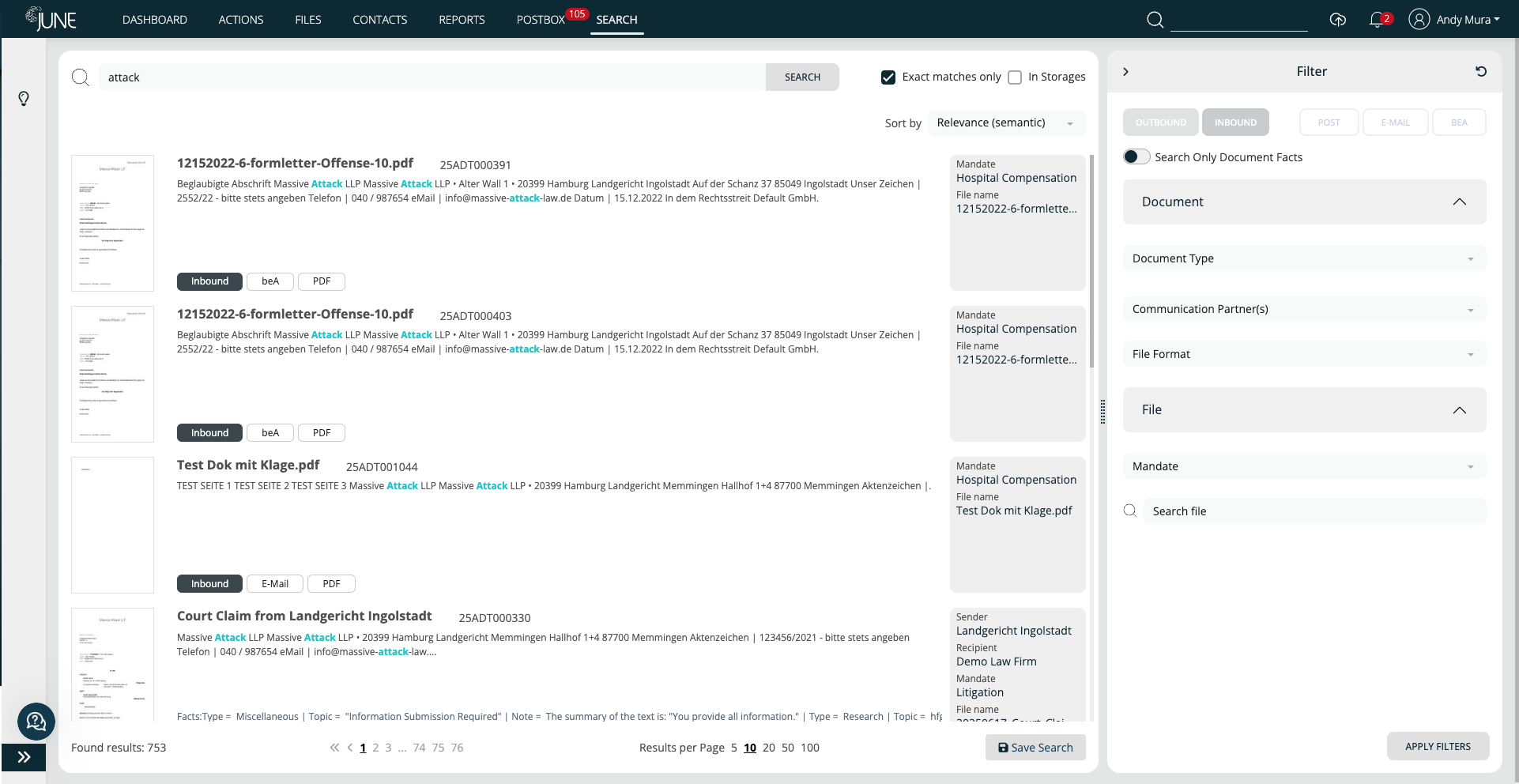Expand the sidebar via the double-arrow icon
Image resolution: width=1519 pixels, height=784 pixels.
pyautogui.click(x=23, y=758)
